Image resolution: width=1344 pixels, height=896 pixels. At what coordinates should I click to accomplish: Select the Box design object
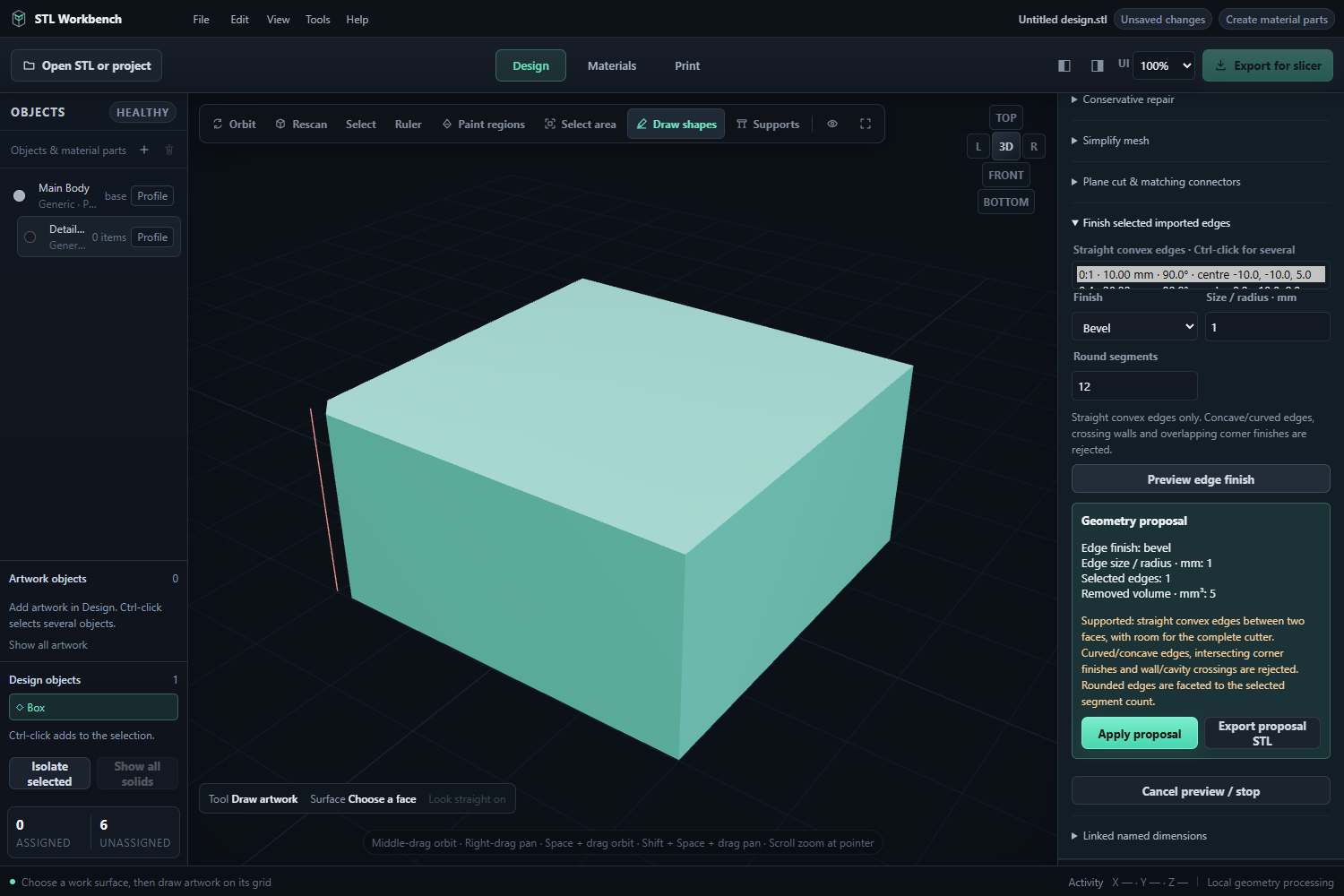[x=93, y=707]
